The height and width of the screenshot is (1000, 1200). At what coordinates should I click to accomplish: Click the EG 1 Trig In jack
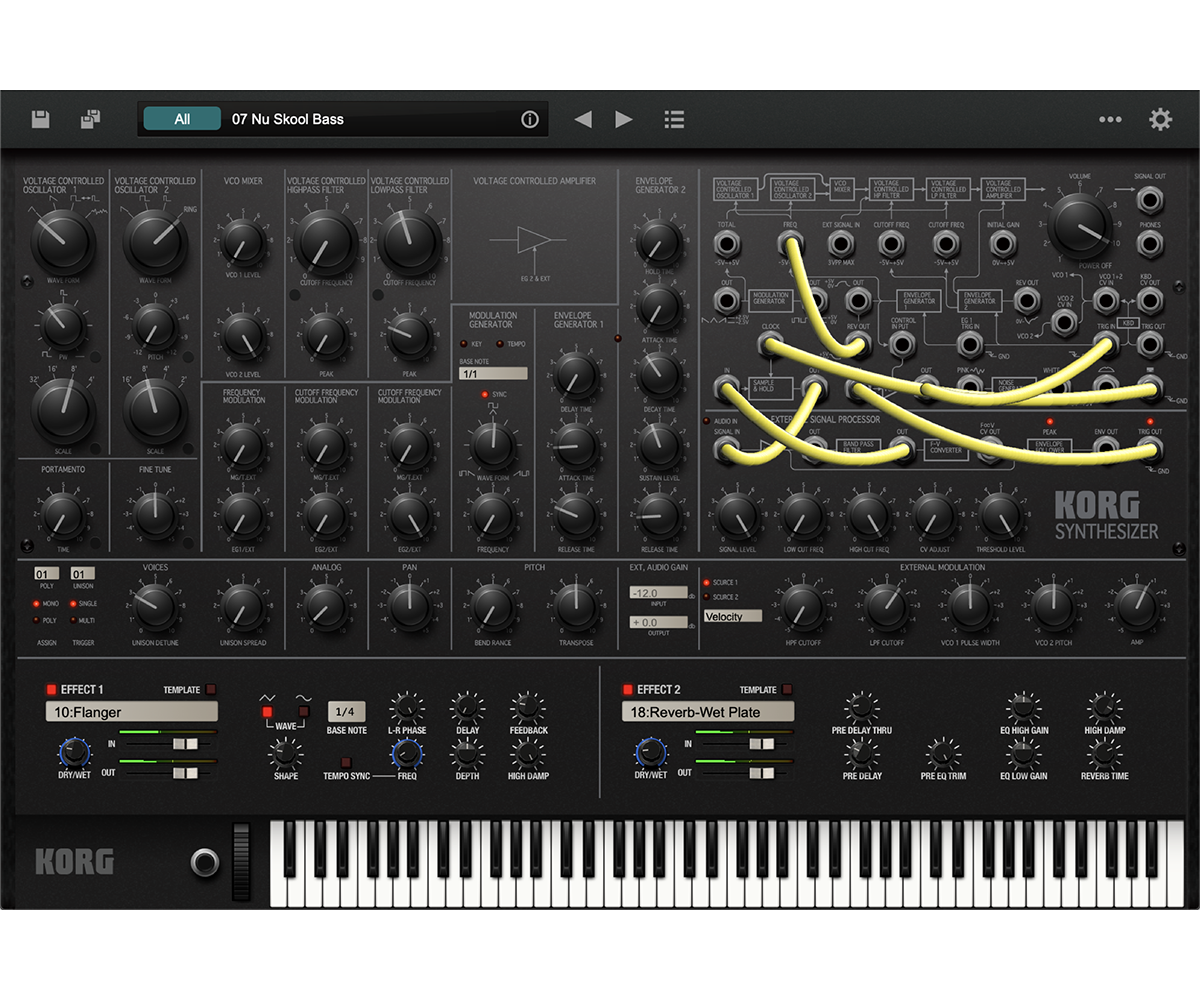point(968,345)
